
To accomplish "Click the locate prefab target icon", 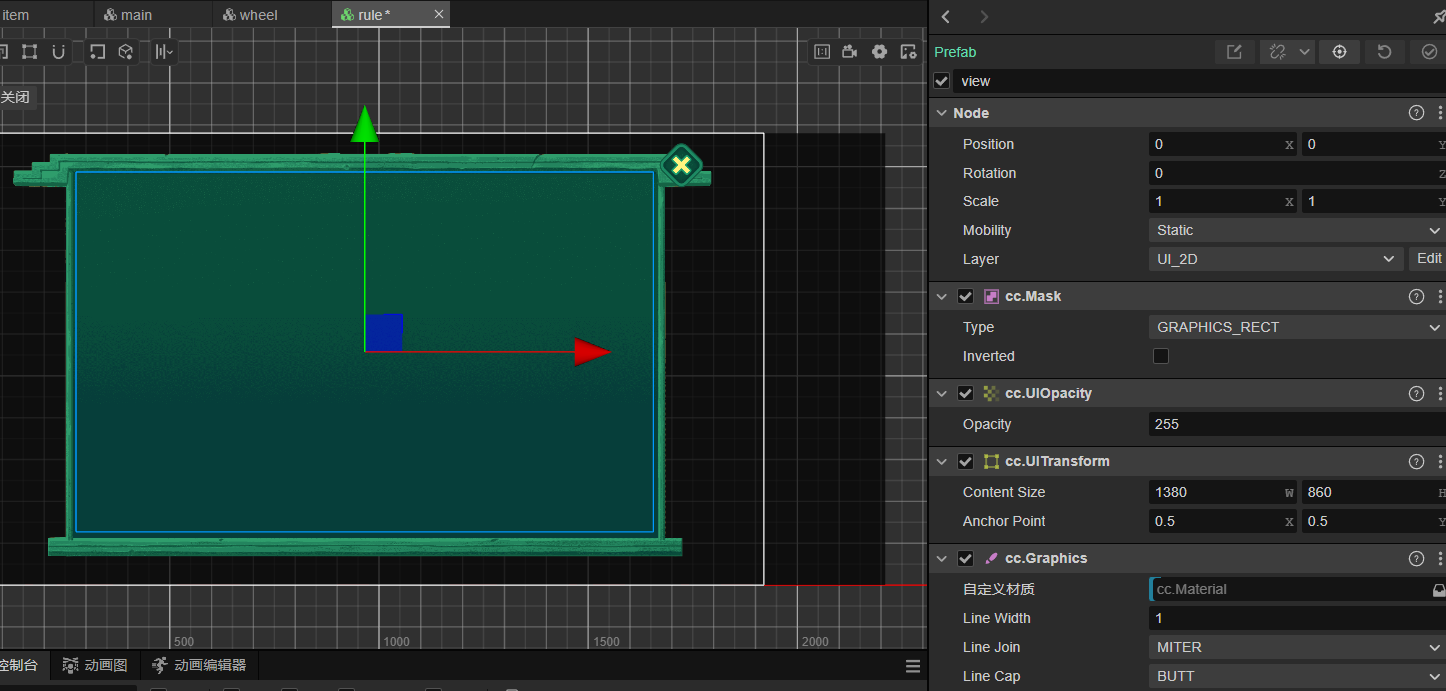I will (1339, 52).
